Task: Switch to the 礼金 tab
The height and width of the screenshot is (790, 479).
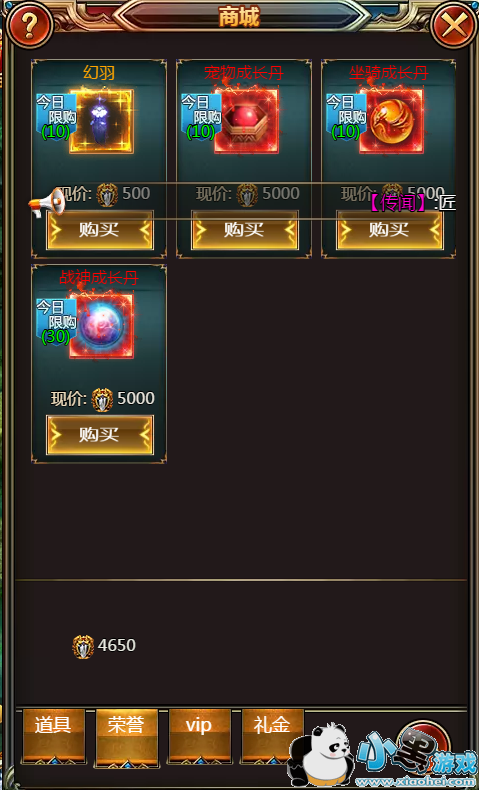Action: 272,736
